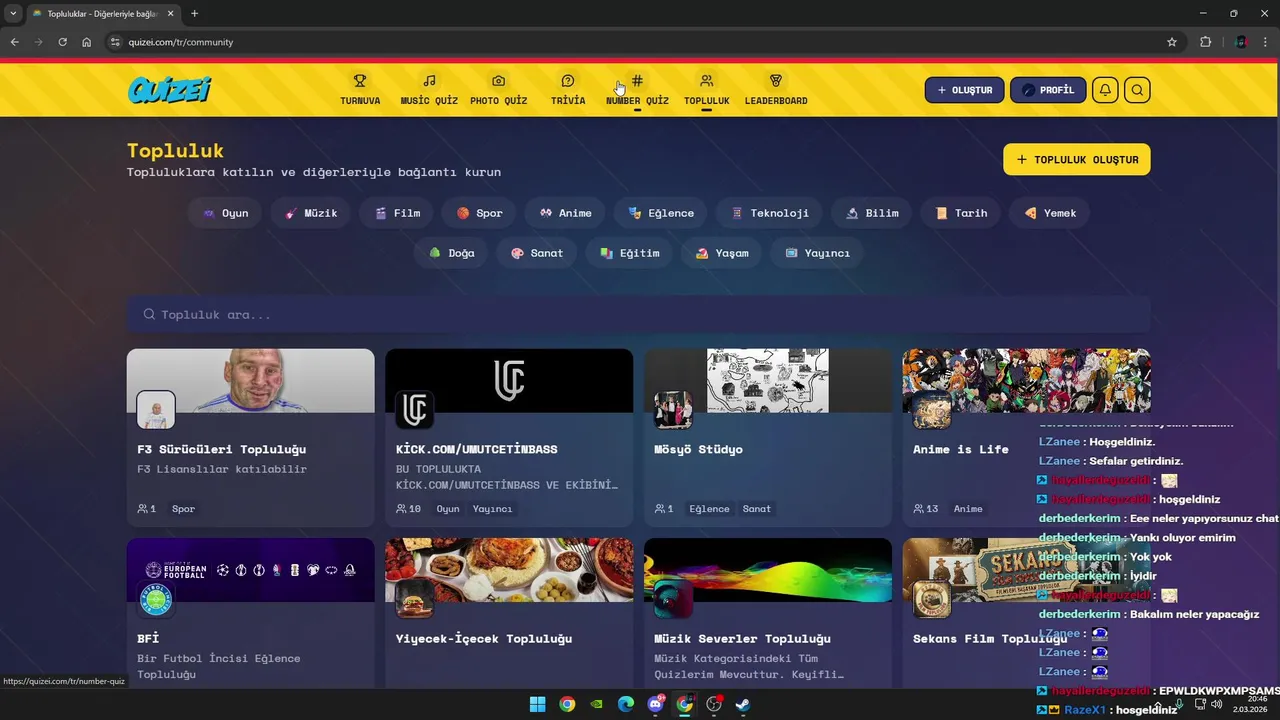The width and height of the screenshot is (1280, 720).
Task: Bookmark this page with star icon
Action: 1172,42
